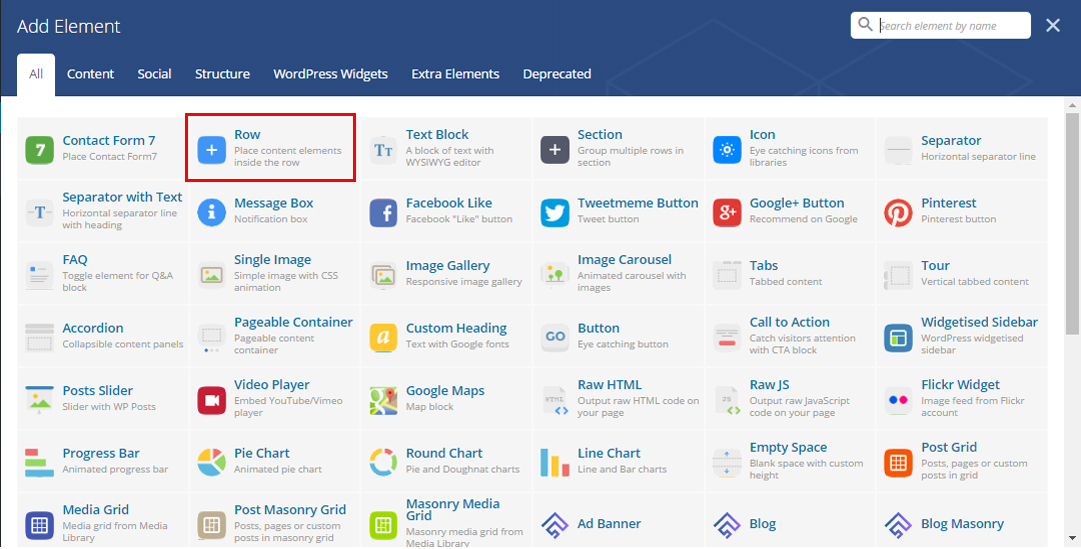This screenshot has width=1081, height=549.
Task: Switch to the Structure tab
Action: pos(222,74)
